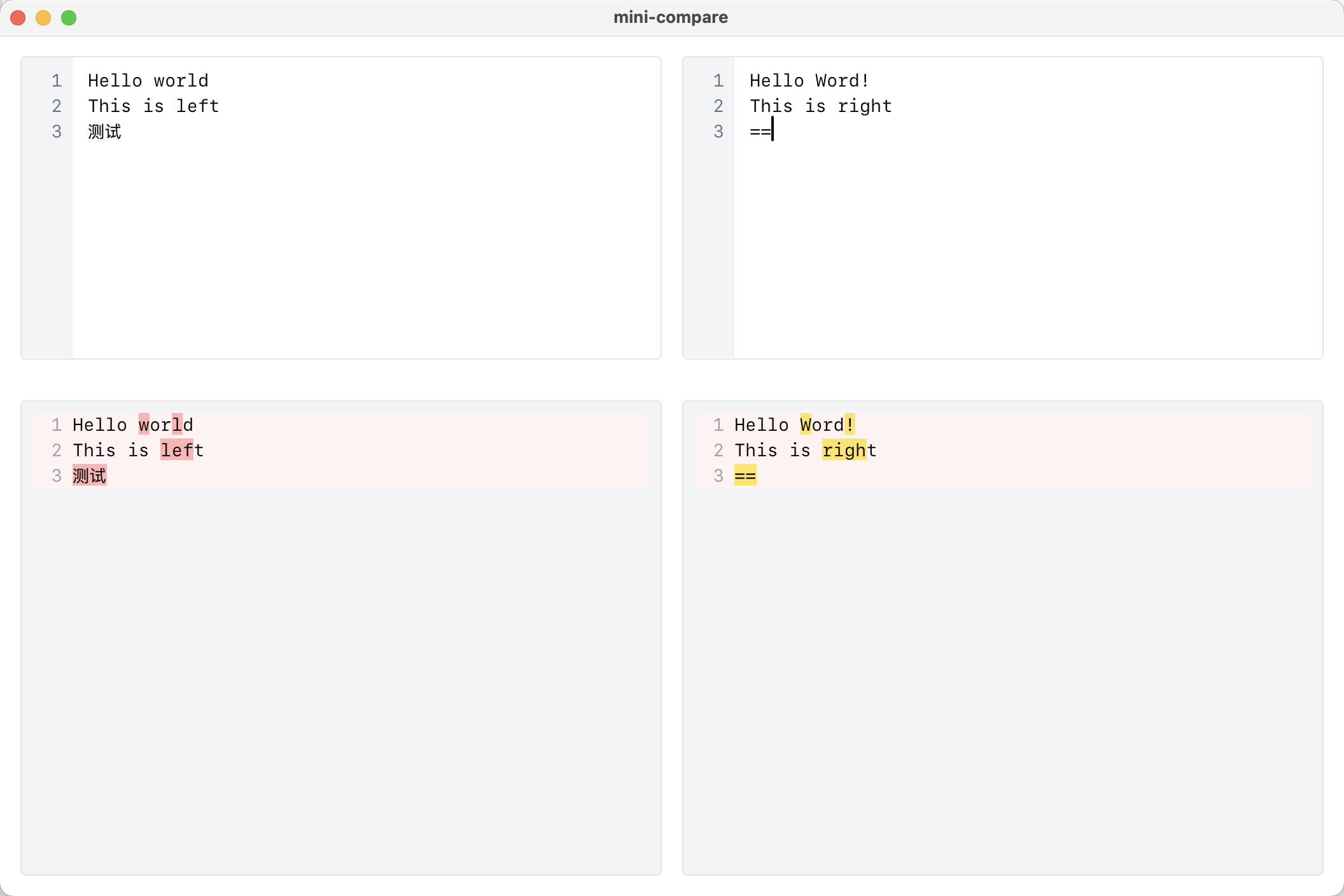Click the red close window button
The image size is (1344, 896).
(18, 18)
